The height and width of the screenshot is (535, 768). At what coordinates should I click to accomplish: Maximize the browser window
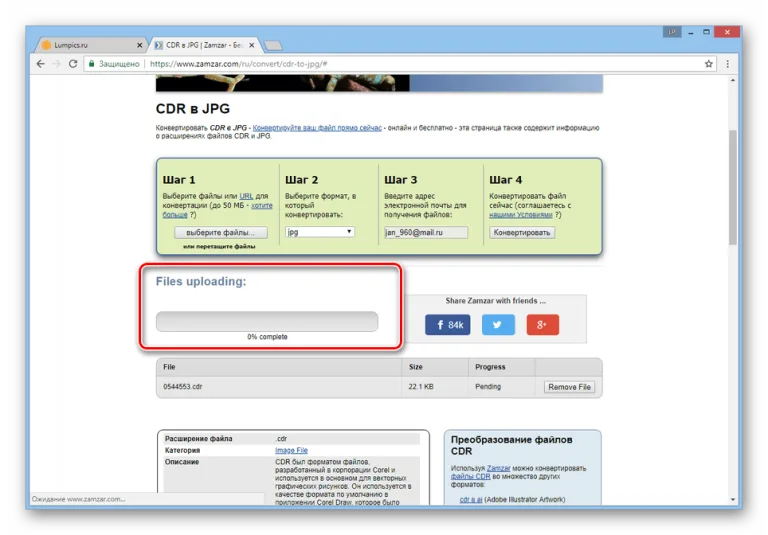[x=706, y=32]
